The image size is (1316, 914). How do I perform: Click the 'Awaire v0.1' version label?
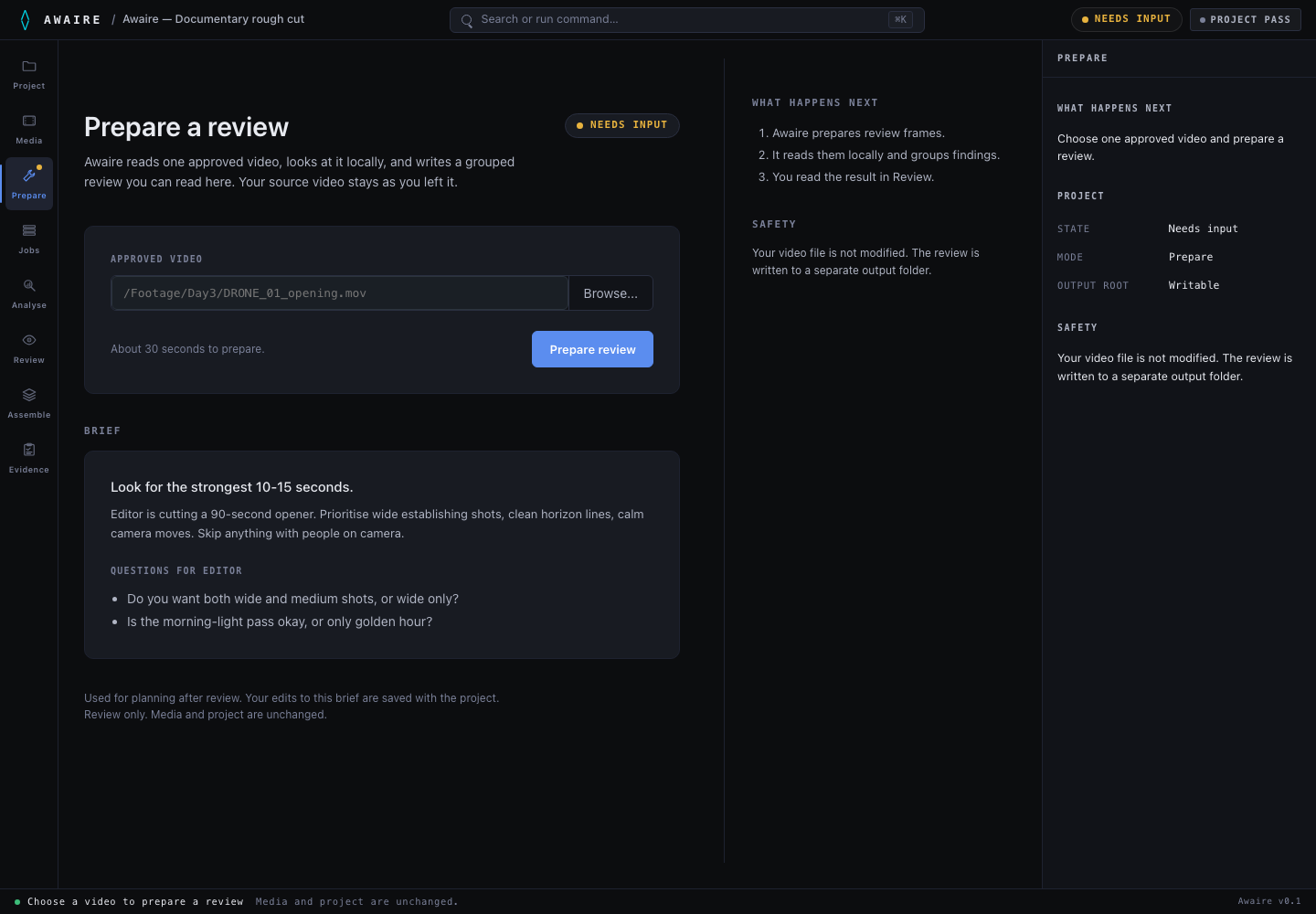point(1269,901)
